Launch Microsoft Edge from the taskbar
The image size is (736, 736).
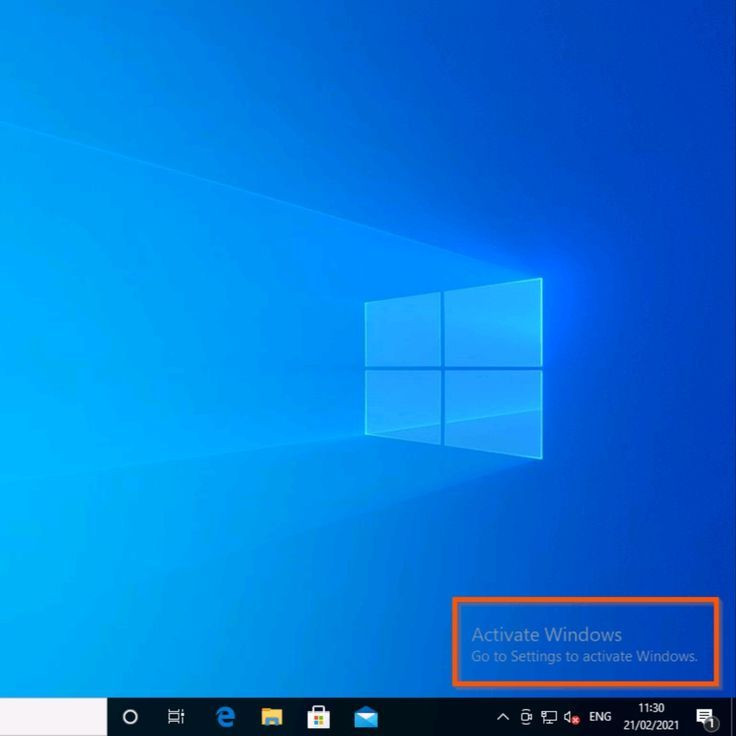click(225, 717)
